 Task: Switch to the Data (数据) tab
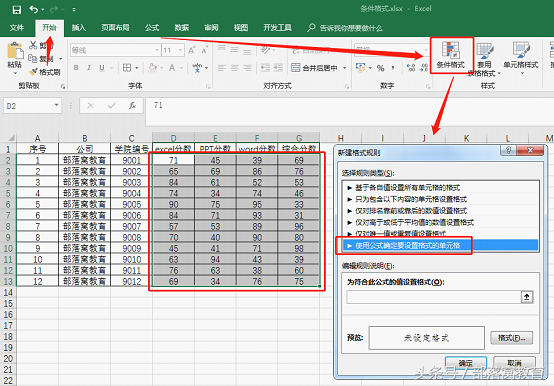click(182, 28)
